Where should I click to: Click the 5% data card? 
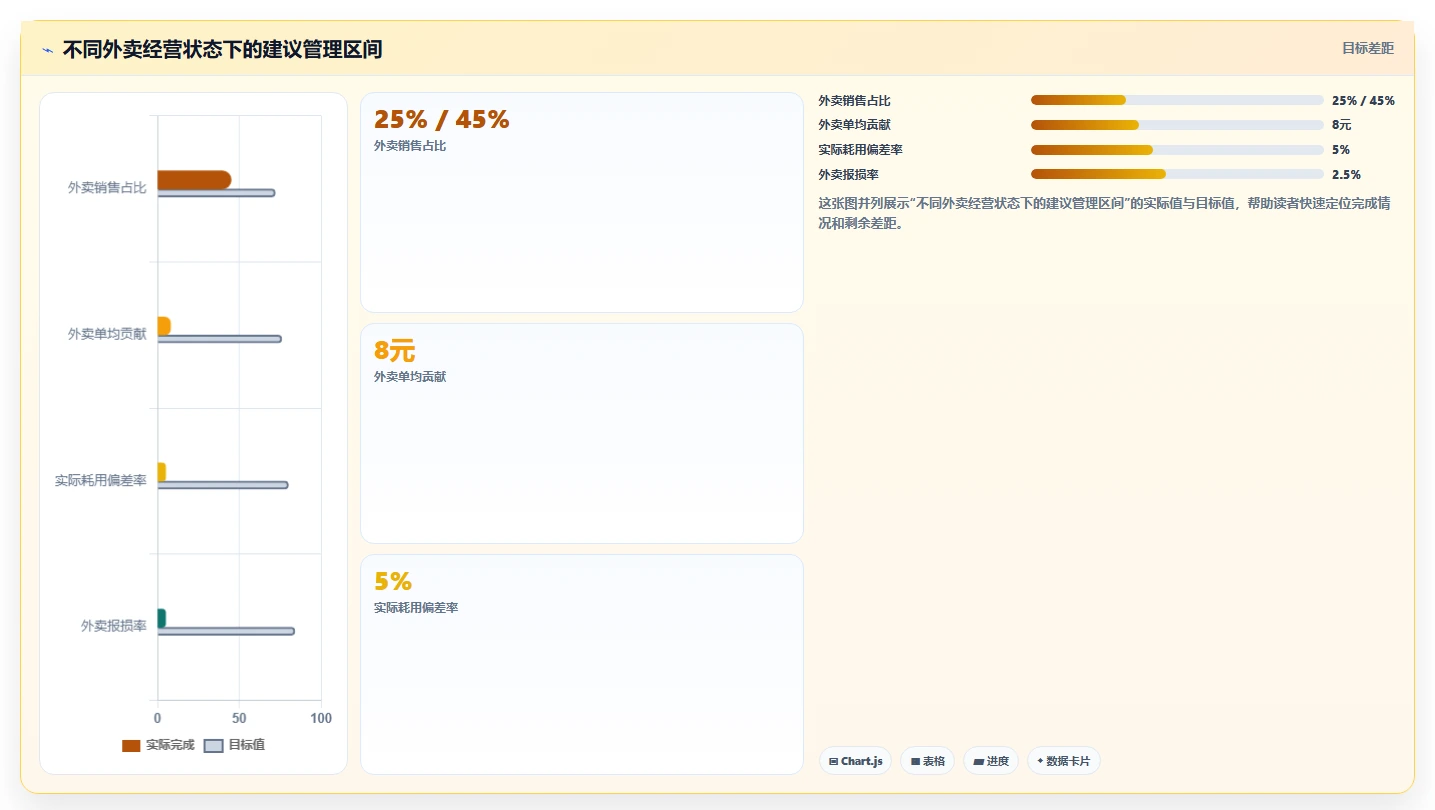tap(582, 664)
